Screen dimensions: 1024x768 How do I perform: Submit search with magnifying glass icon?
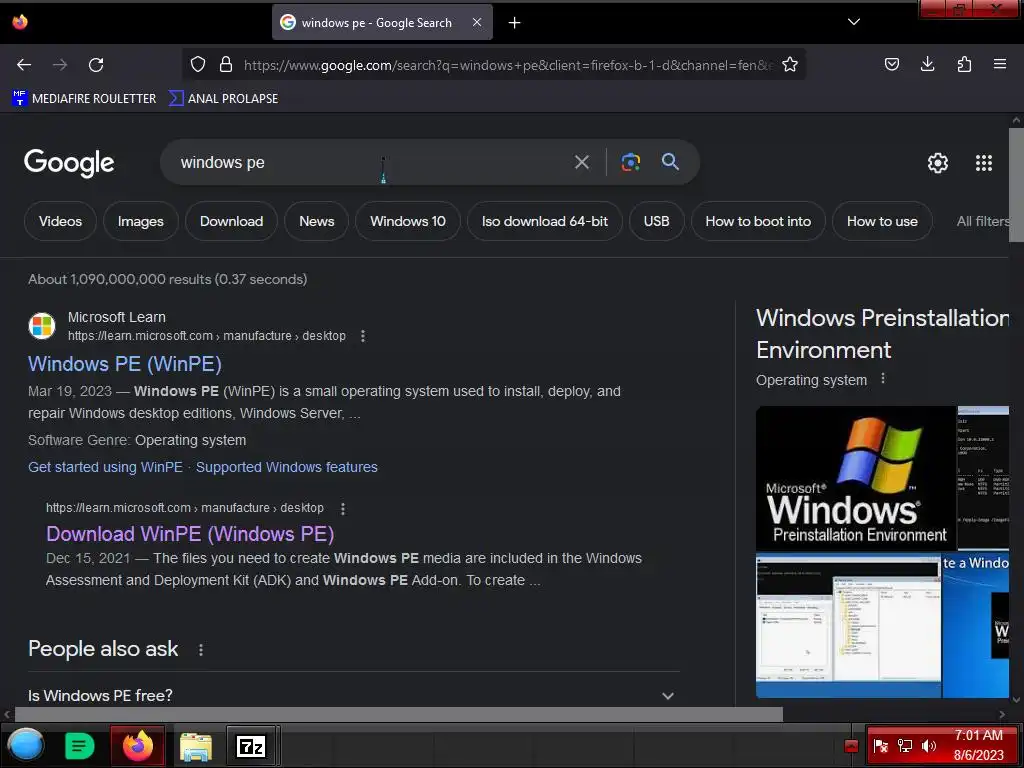pyautogui.click(x=670, y=161)
